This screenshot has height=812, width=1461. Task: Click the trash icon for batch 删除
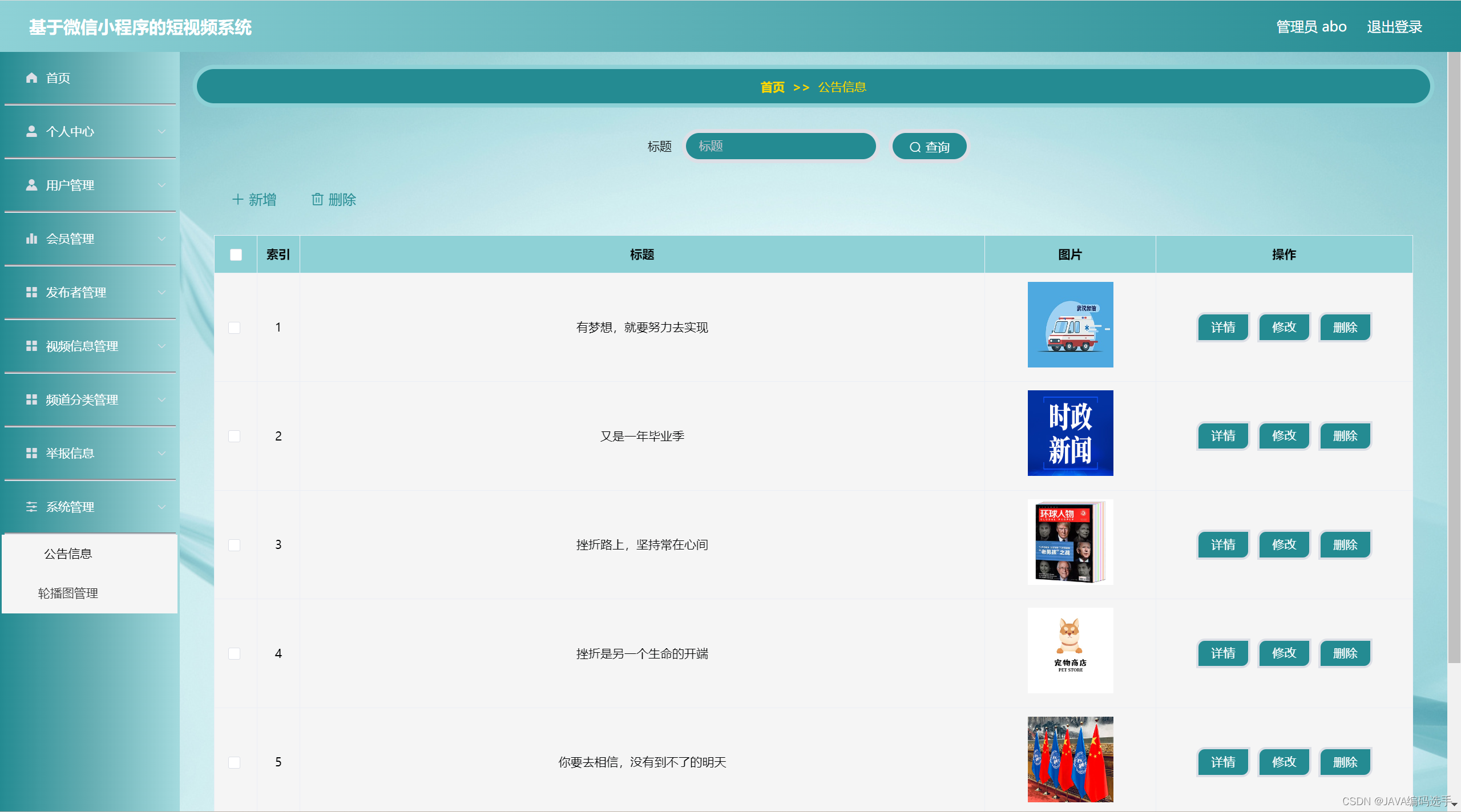click(317, 199)
